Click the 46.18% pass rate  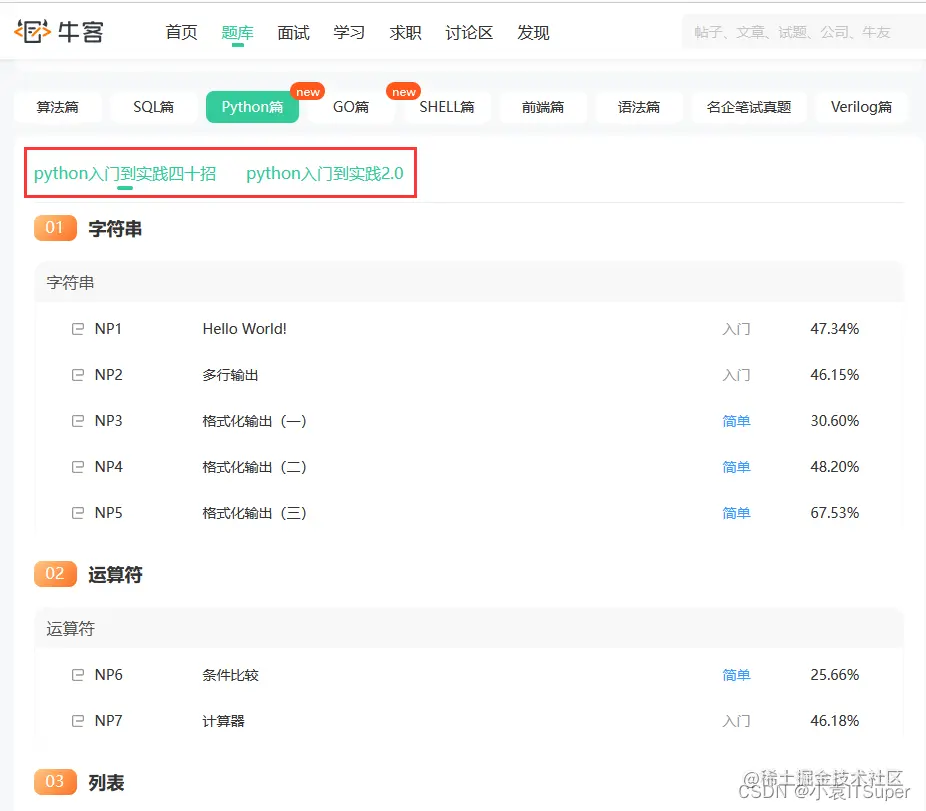click(x=834, y=721)
